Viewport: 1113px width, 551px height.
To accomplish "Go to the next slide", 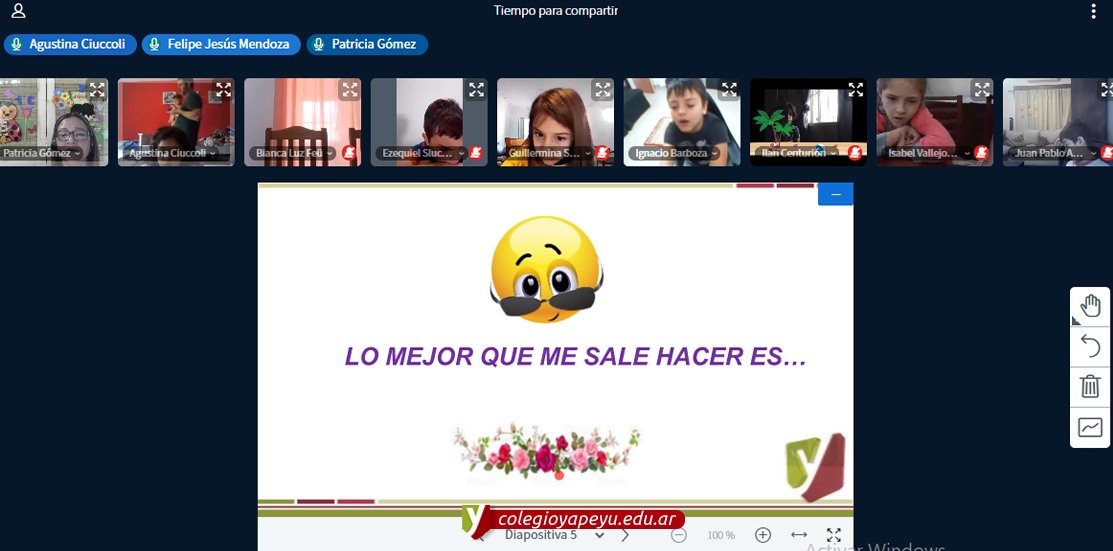I will pos(625,535).
